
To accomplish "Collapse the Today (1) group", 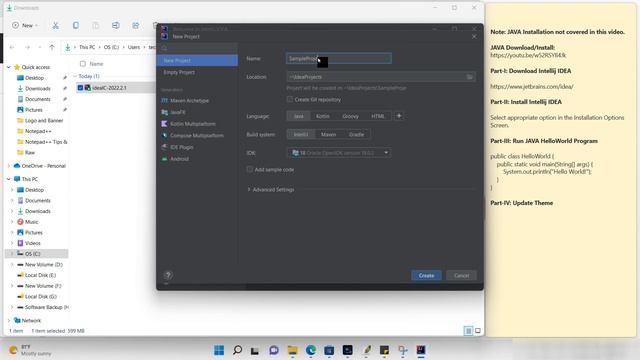I will 75,76.
